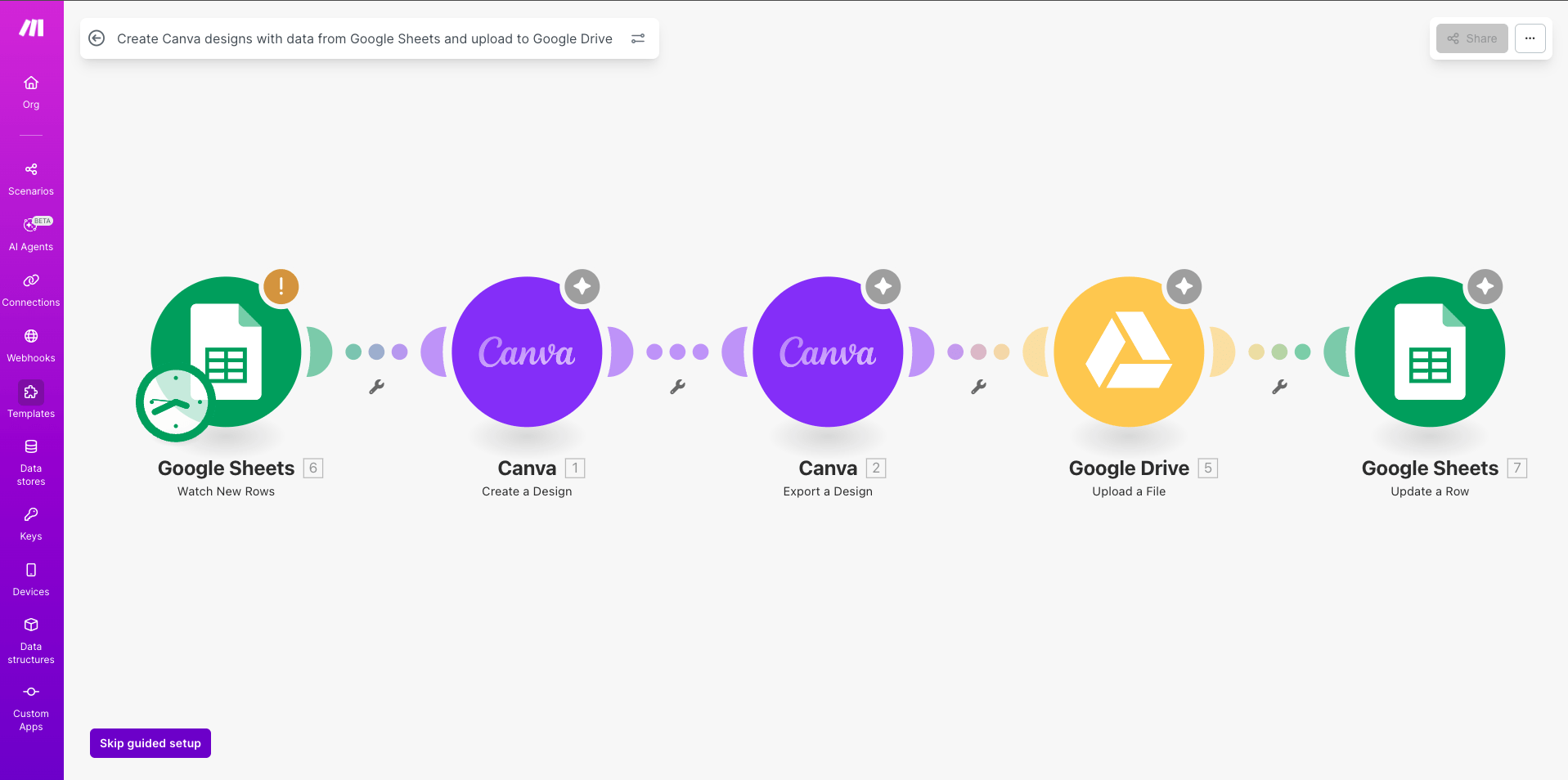Open scenario settings sliders icon
Image resolution: width=1568 pixels, height=780 pixels.
pos(638,38)
